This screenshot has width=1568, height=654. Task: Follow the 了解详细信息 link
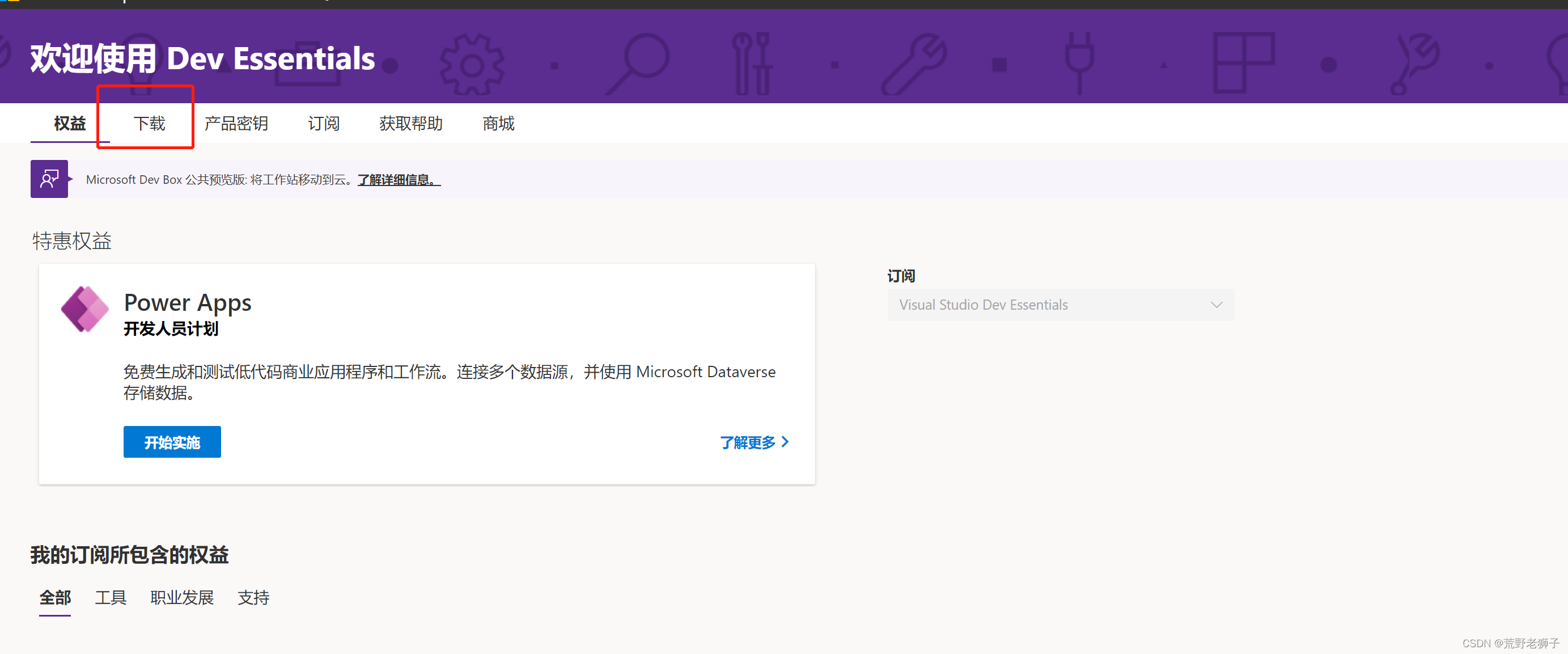click(399, 180)
